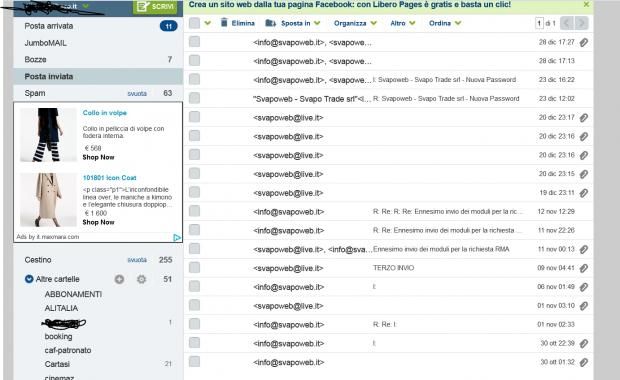Screen dimensions: 620x380
Task: Click attachment icon on 06 nov 01:49 message
Action: pos(584,287)
